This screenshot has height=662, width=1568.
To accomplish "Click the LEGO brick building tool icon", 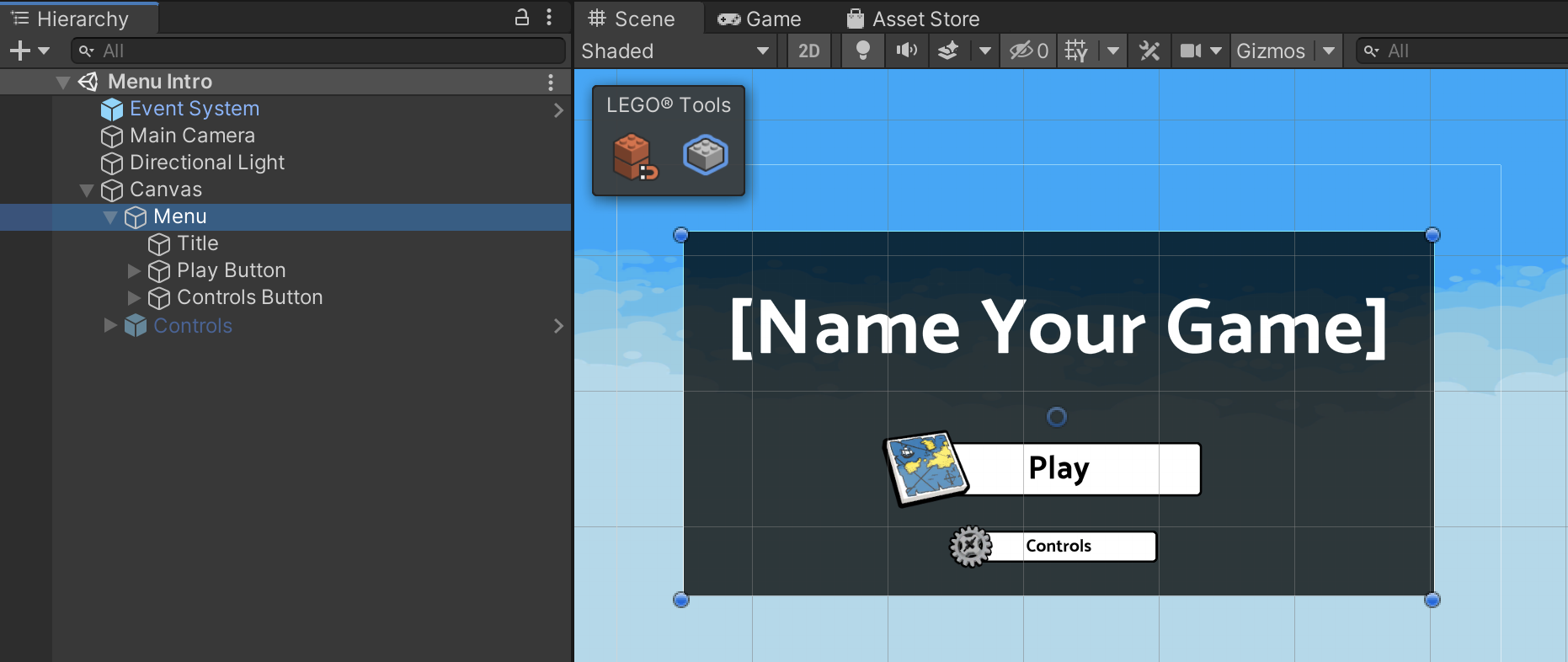I will 634,157.
